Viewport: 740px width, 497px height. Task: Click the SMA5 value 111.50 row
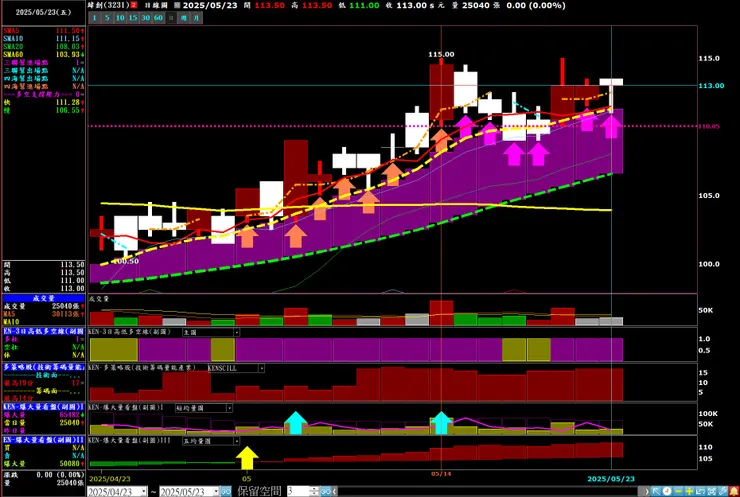click(x=43, y=31)
